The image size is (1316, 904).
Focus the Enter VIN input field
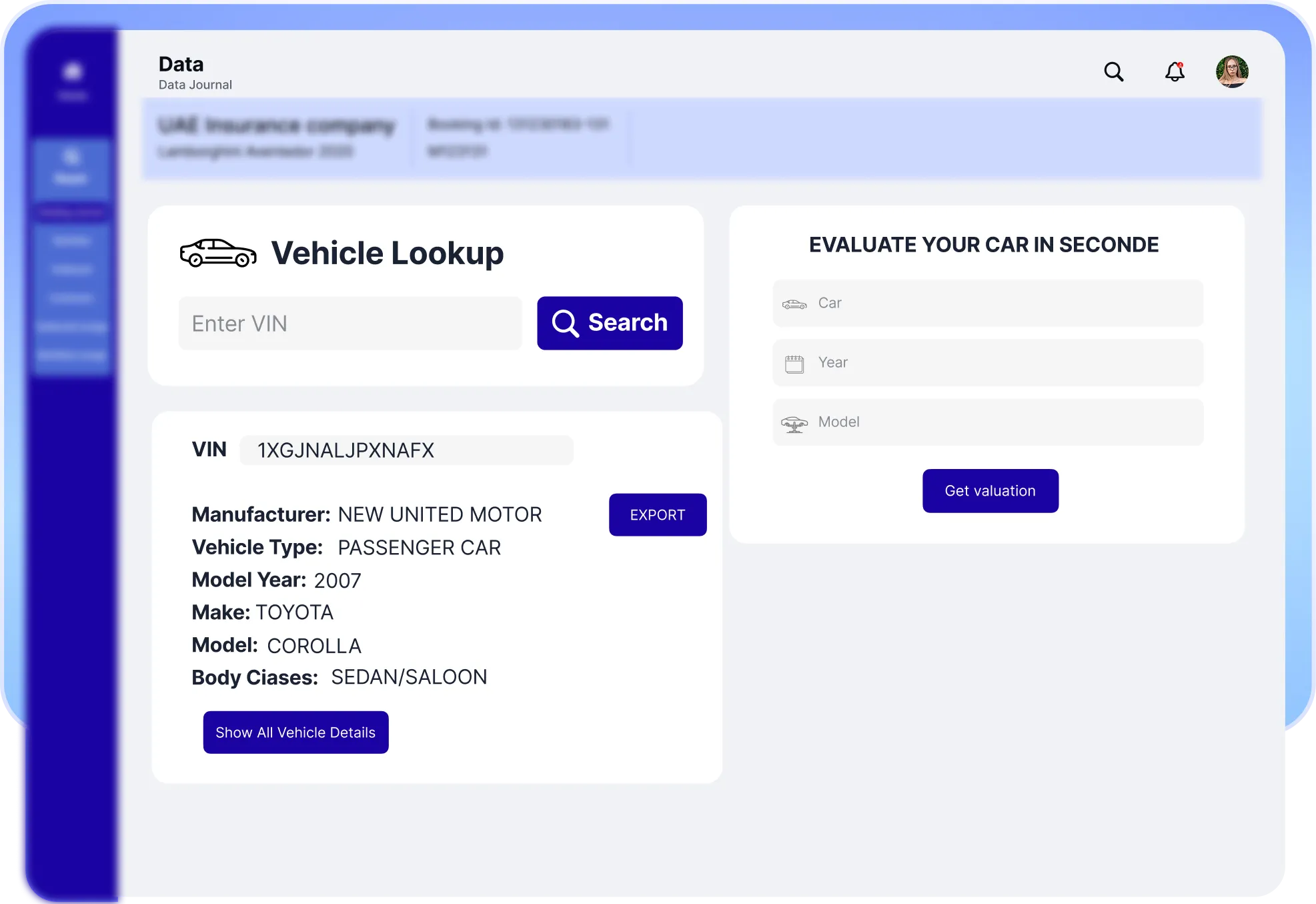(x=350, y=324)
